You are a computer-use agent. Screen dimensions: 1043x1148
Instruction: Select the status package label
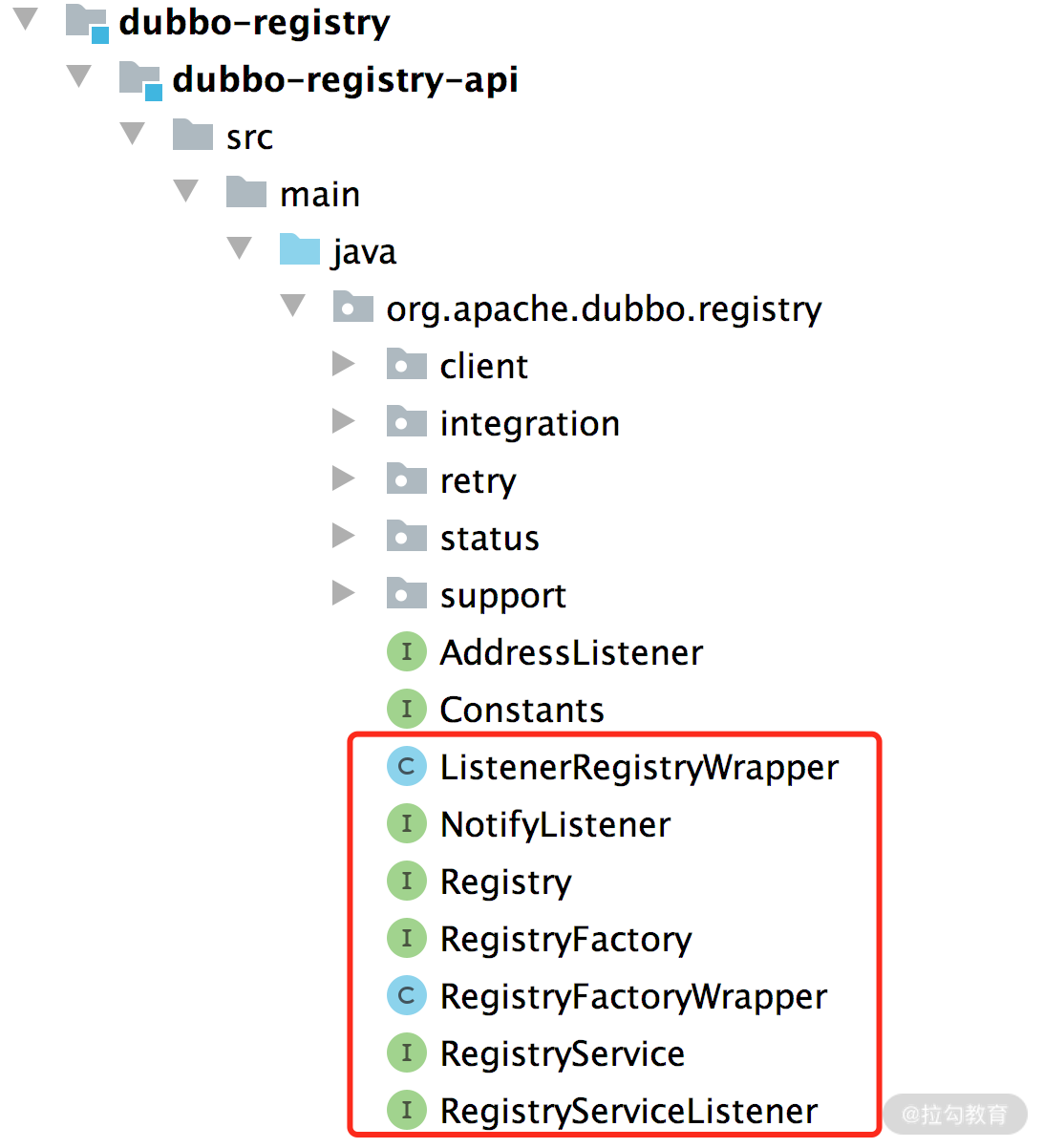(489, 539)
